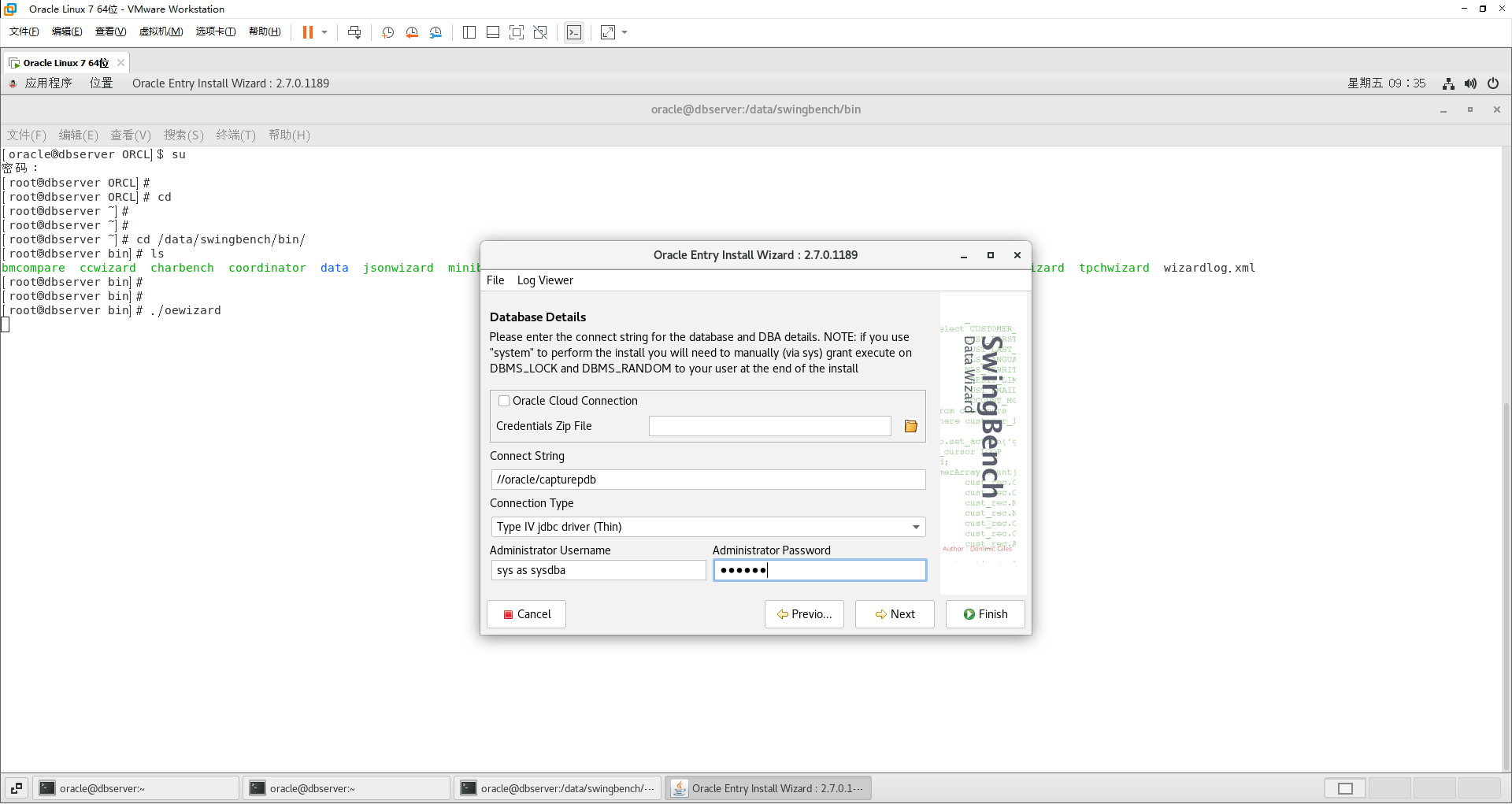1512x804 pixels.
Task: Maximize the terminal window
Action: [x=1470, y=109]
